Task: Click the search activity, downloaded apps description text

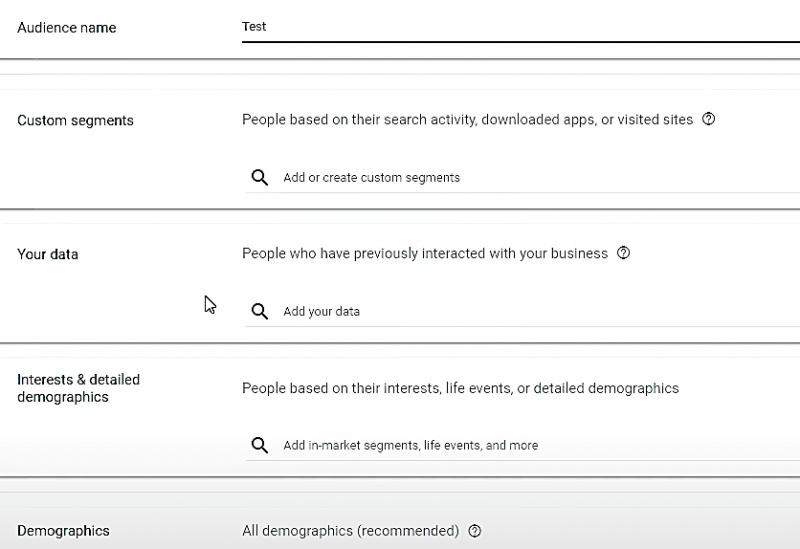Action: (x=467, y=119)
